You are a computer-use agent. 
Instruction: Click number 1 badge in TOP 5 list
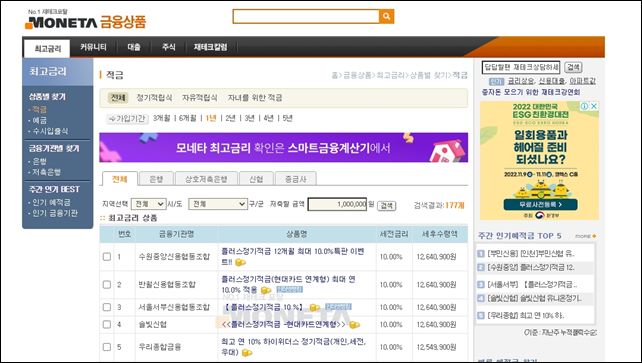[x=481, y=254]
